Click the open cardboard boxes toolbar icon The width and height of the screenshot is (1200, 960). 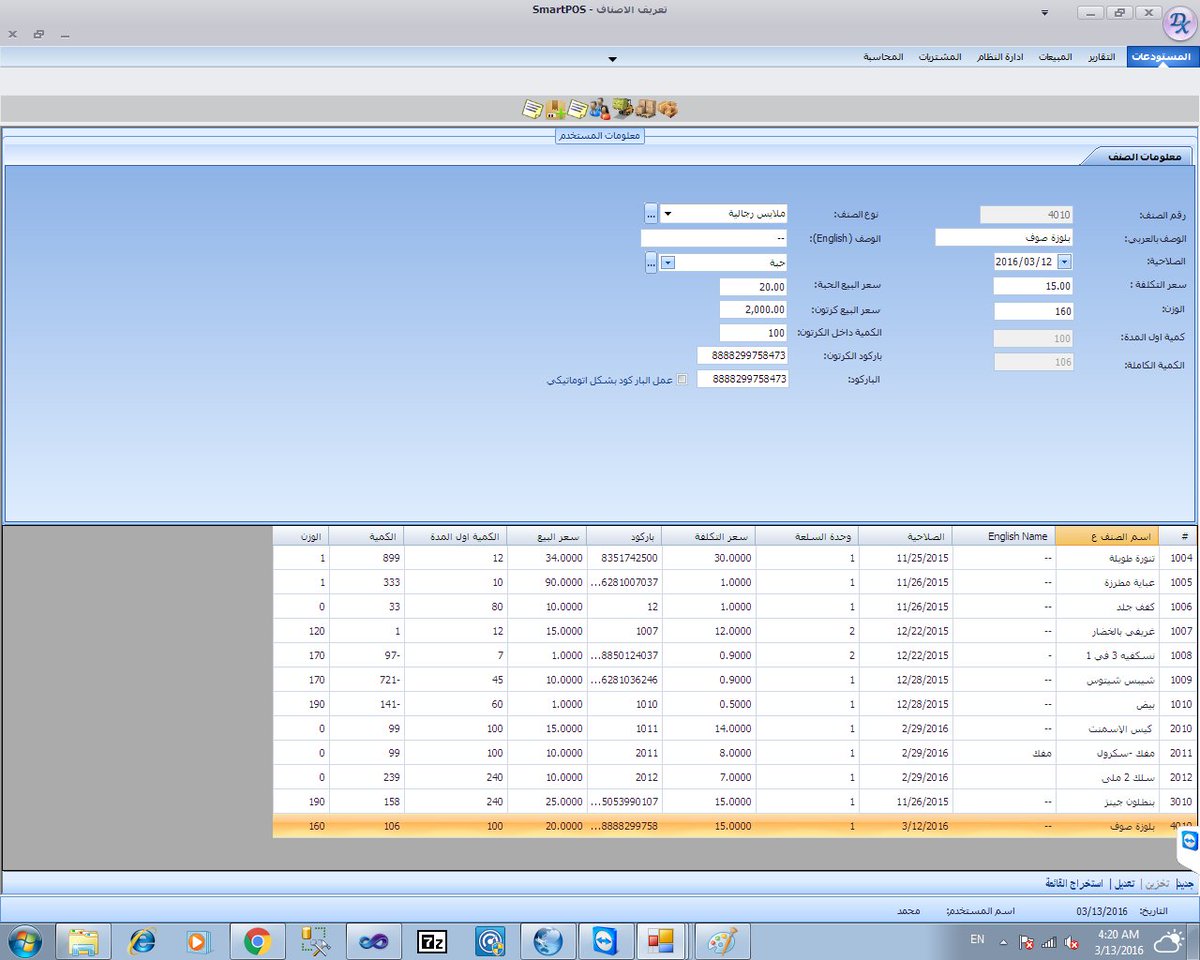click(x=668, y=108)
